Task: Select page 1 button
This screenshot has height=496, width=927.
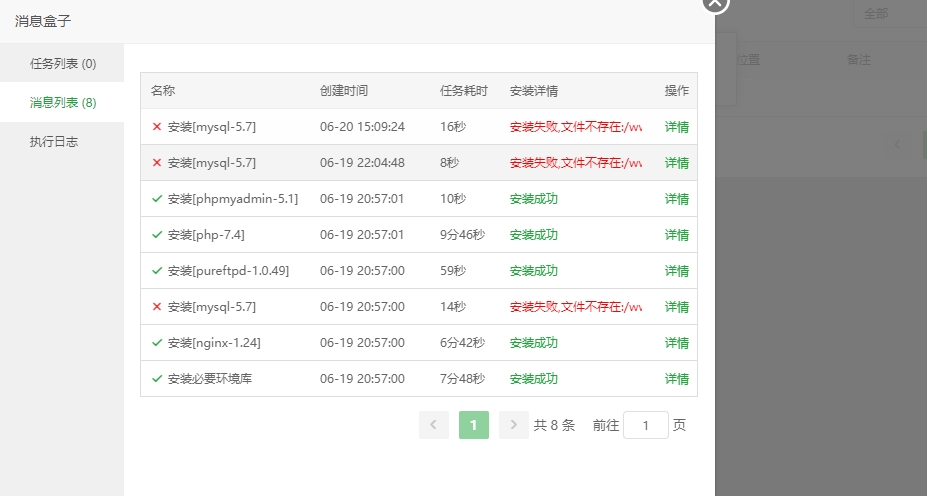Action: (x=474, y=425)
